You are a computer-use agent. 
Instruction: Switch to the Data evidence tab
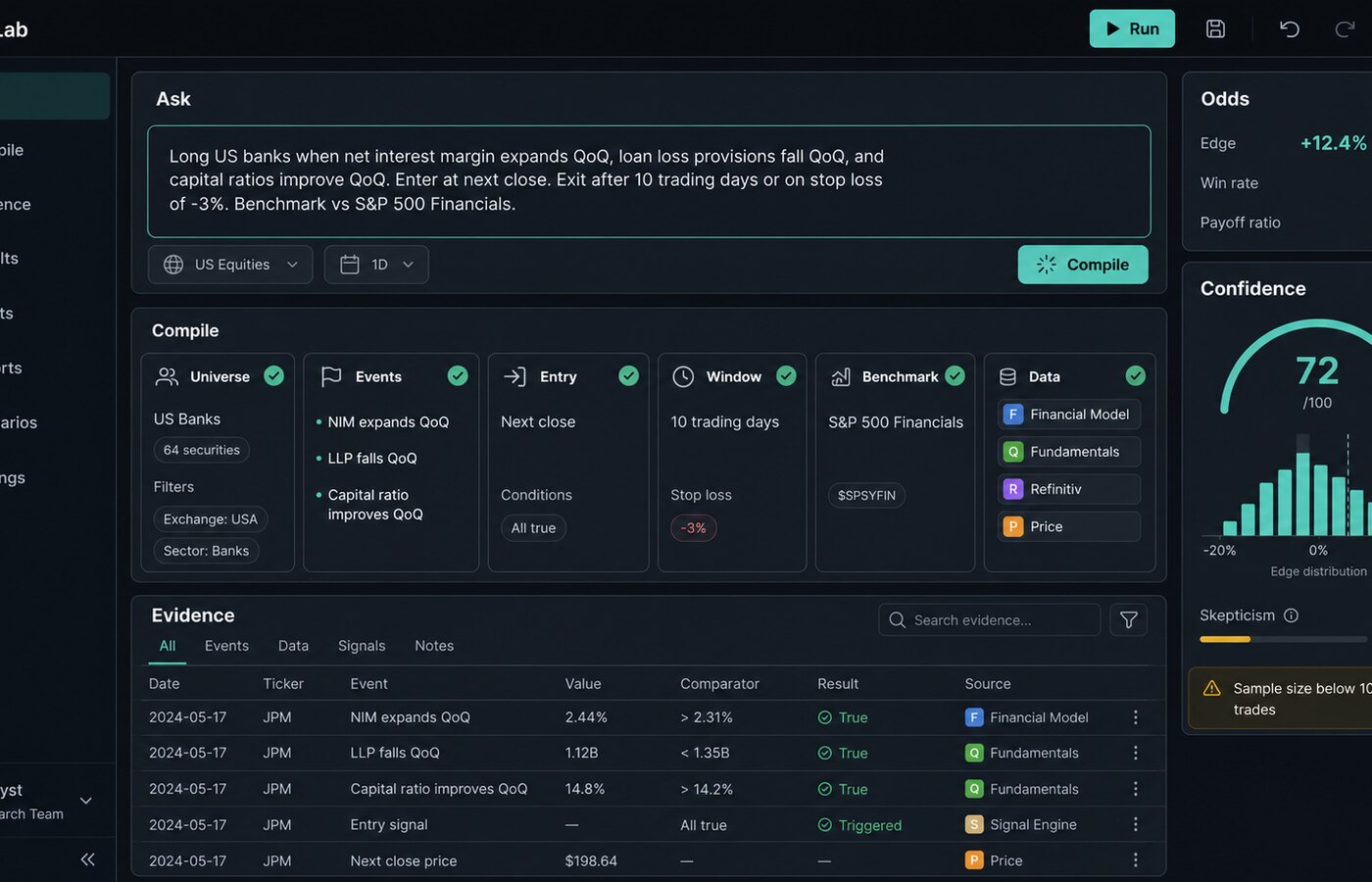[293, 646]
